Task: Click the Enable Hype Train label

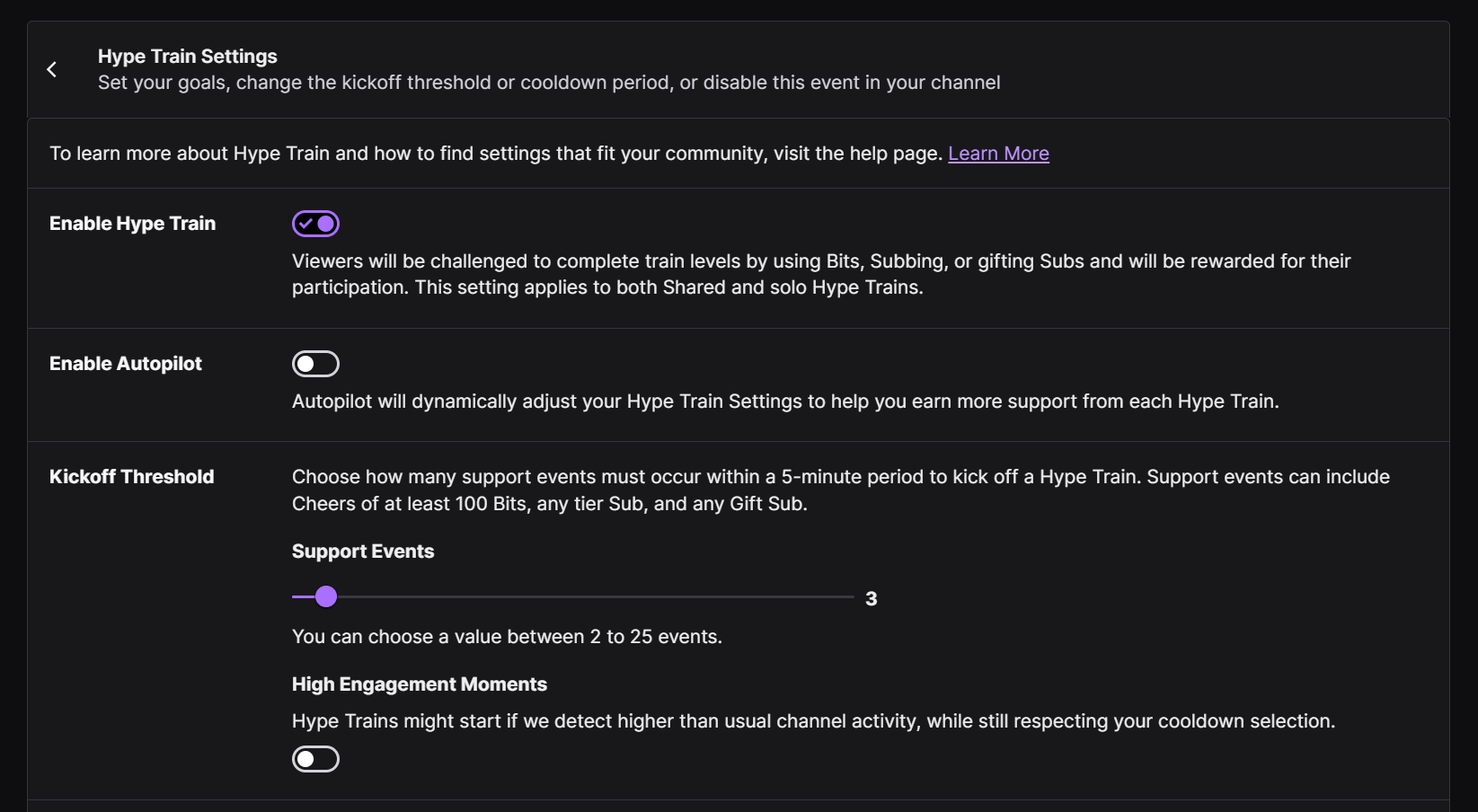Action: click(132, 224)
